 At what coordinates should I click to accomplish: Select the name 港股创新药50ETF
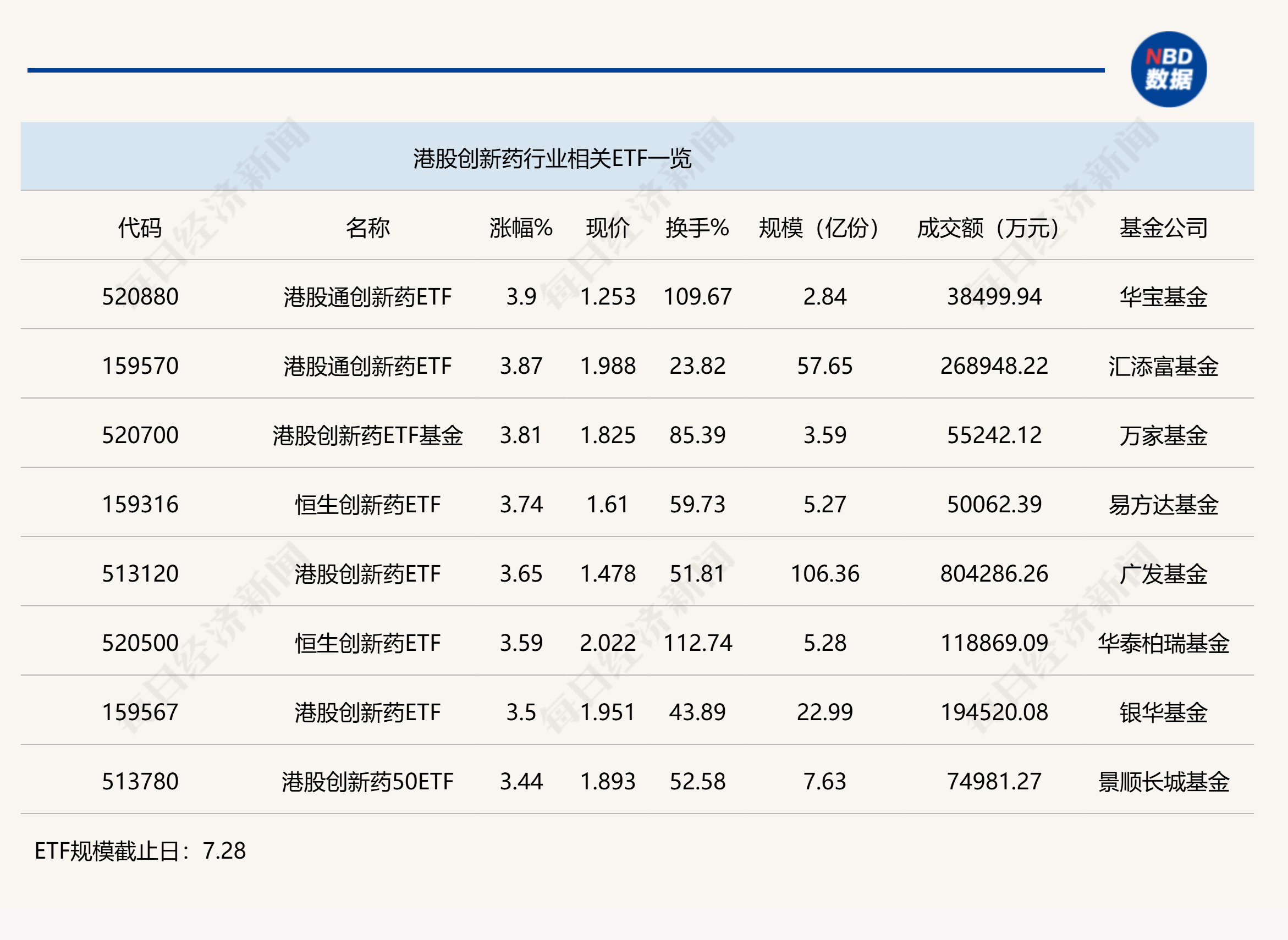368,781
